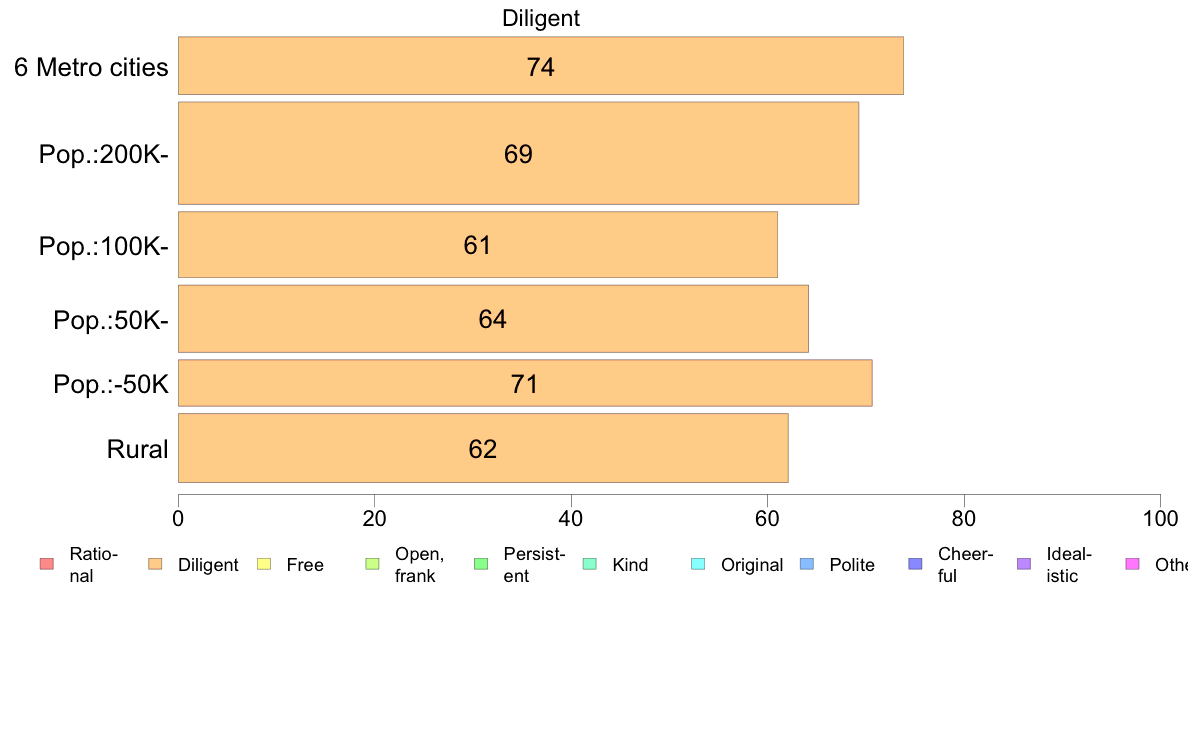
Task: Click the Diligent legend label text
Action: click(x=208, y=565)
